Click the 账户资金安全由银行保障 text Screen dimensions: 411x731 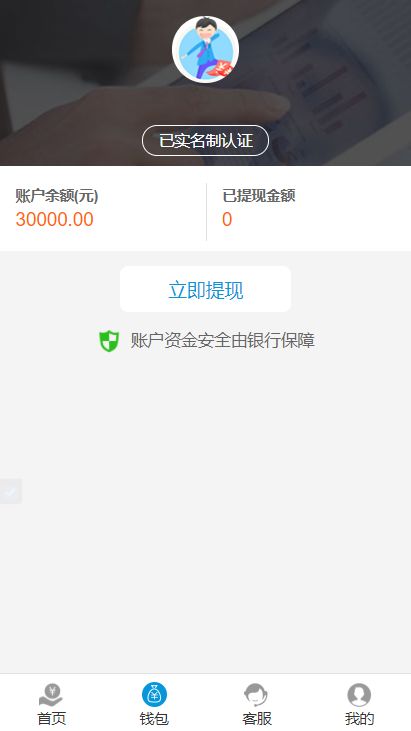click(x=223, y=341)
